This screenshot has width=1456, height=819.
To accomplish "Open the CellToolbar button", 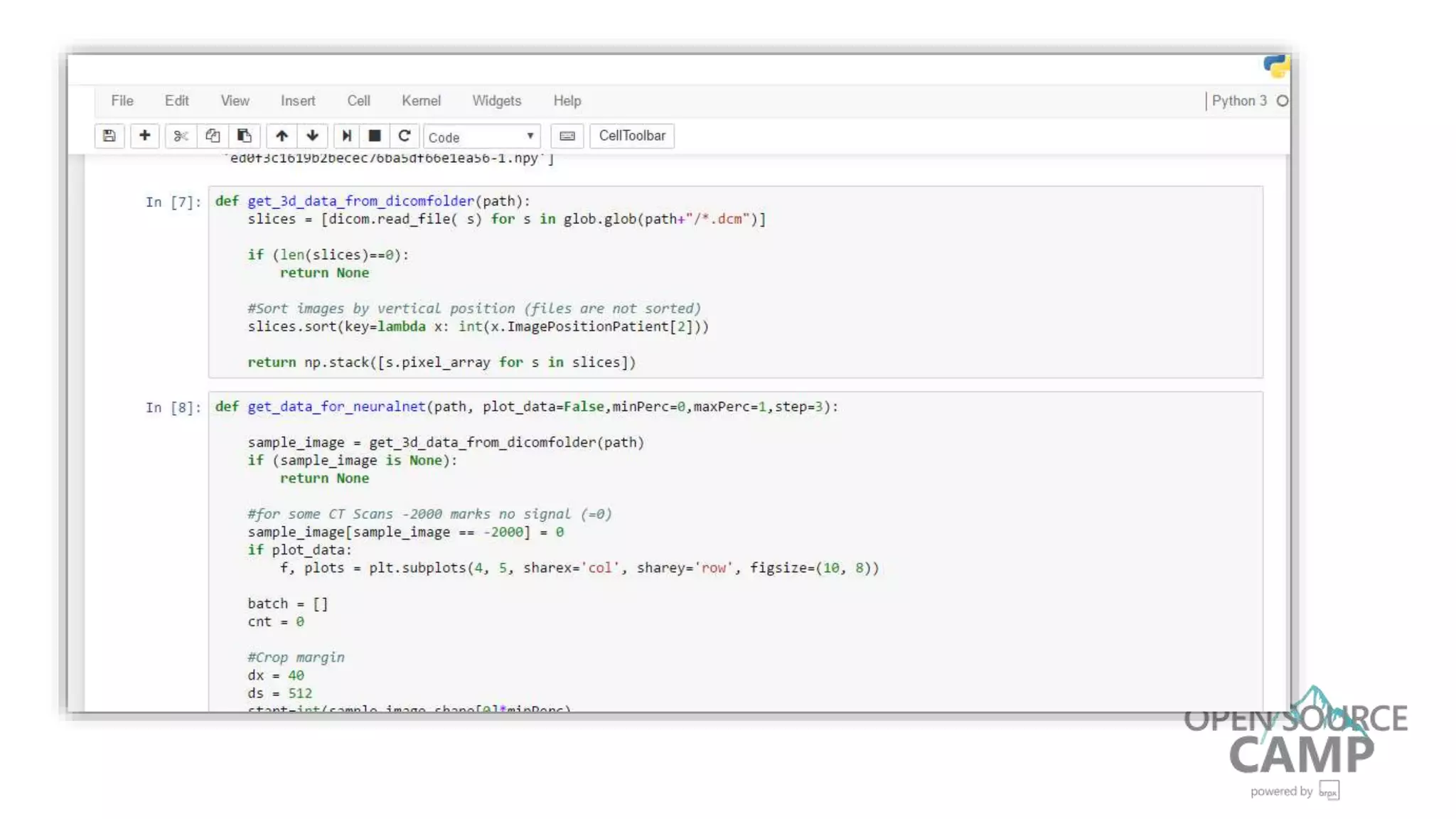I will click(x=631, y=136).
